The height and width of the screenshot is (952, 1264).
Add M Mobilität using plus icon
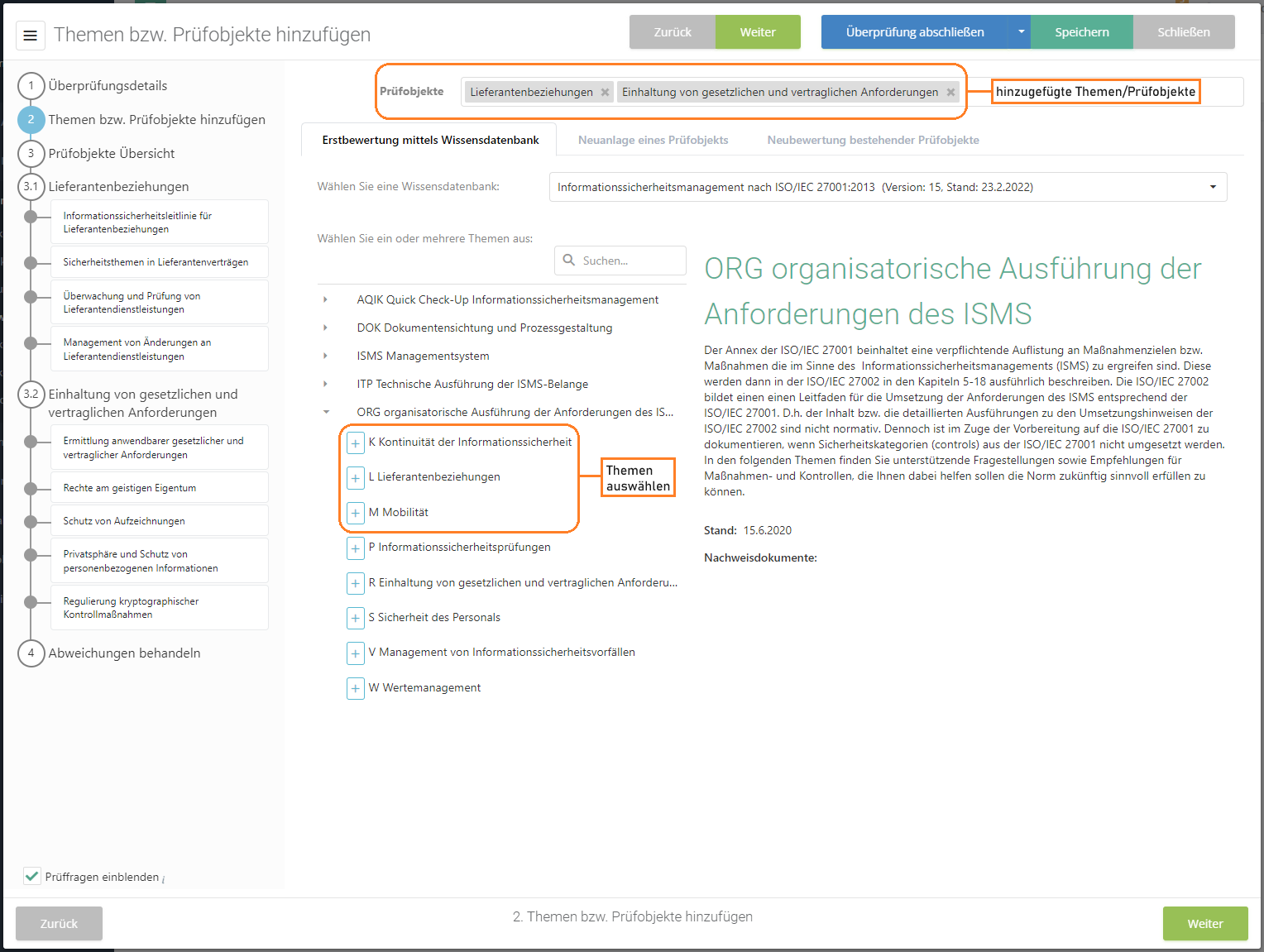coord(355,513)
